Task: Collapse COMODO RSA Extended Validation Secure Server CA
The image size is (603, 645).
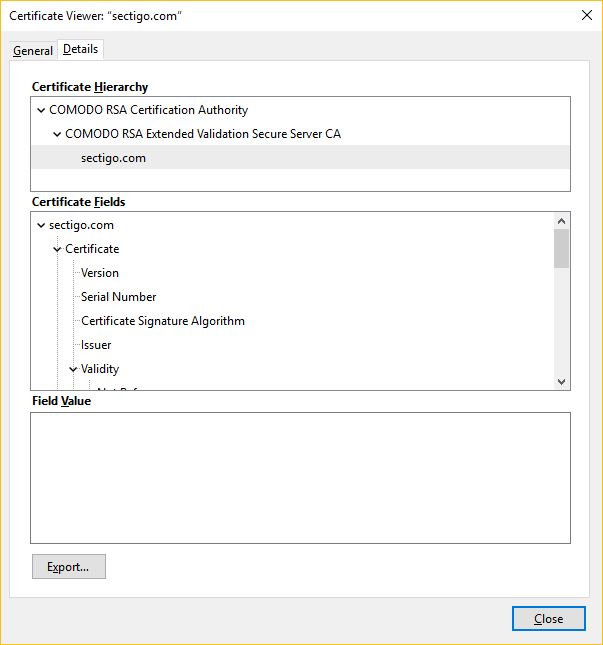Action: coord(57,134)
